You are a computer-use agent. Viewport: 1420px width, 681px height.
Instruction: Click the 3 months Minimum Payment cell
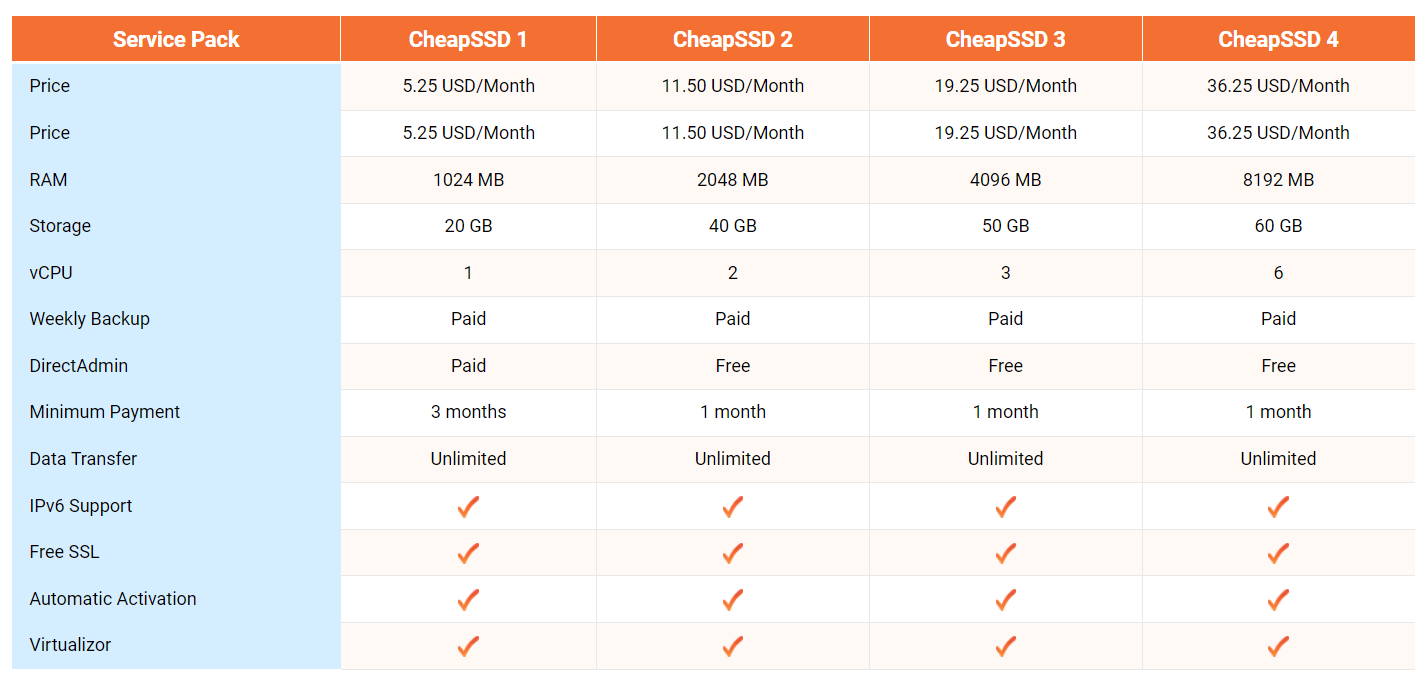point(468,412)
